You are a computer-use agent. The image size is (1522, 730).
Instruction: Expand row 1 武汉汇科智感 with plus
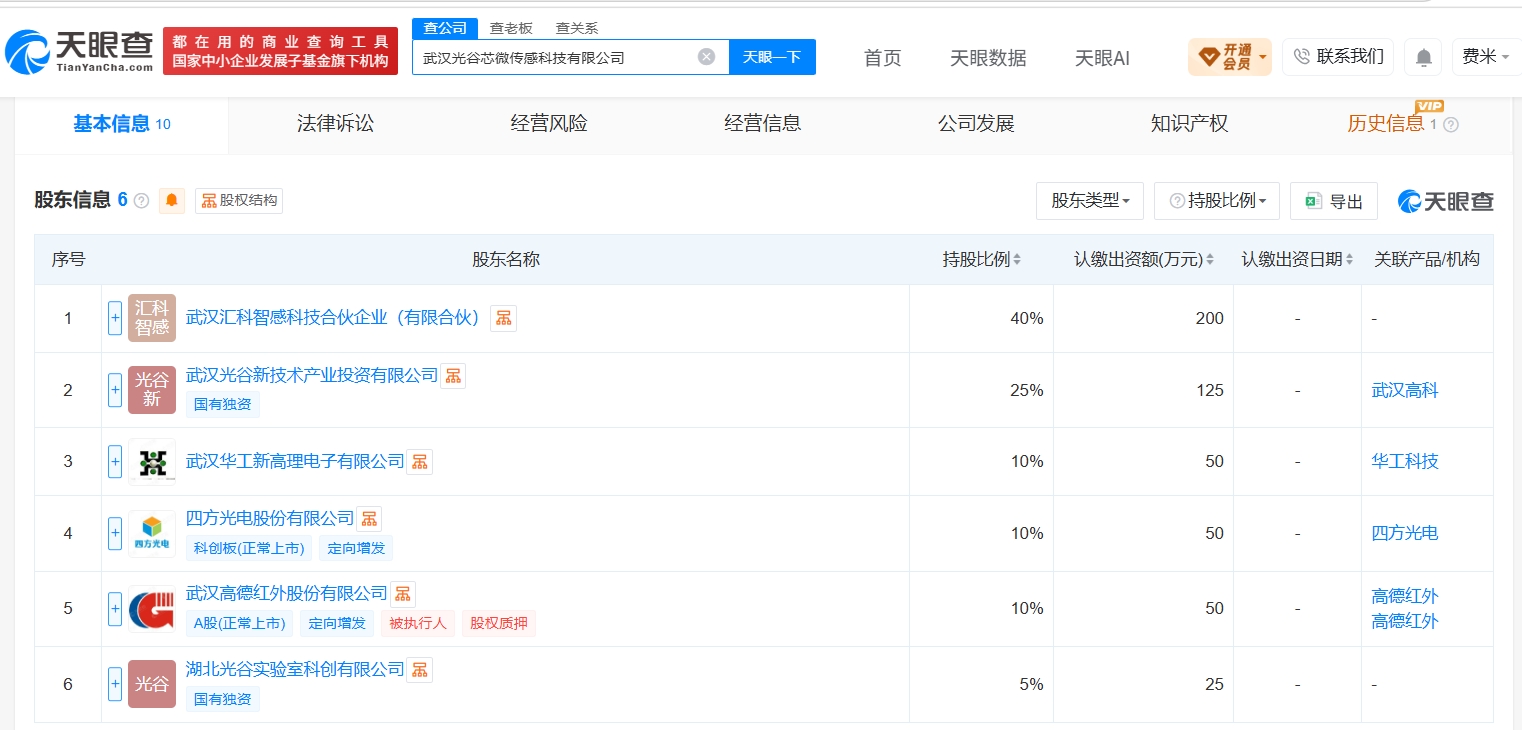(115, 318)
